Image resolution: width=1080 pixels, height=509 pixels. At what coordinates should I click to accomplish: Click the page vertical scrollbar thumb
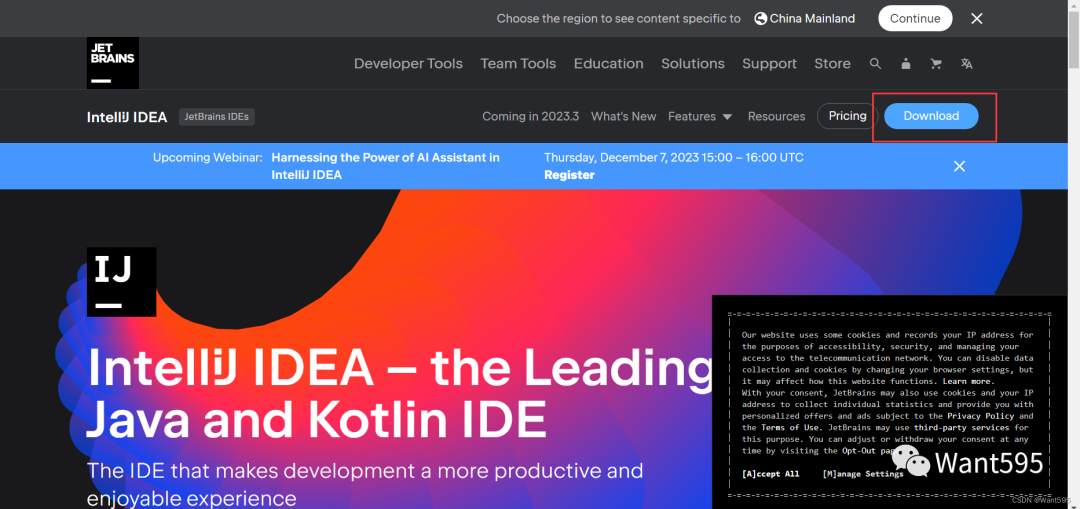[1074, 38]
